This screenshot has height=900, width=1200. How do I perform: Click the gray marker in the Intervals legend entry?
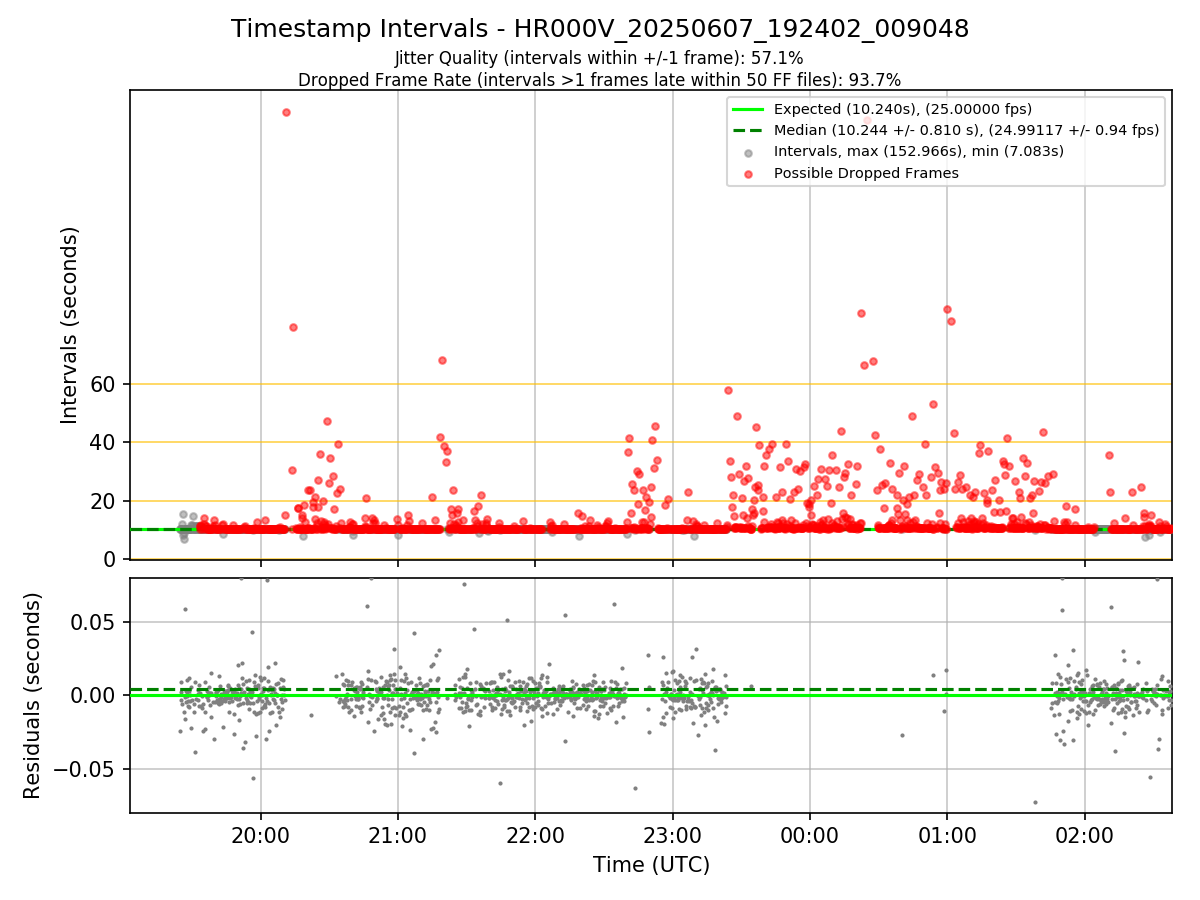coord(748,152)
